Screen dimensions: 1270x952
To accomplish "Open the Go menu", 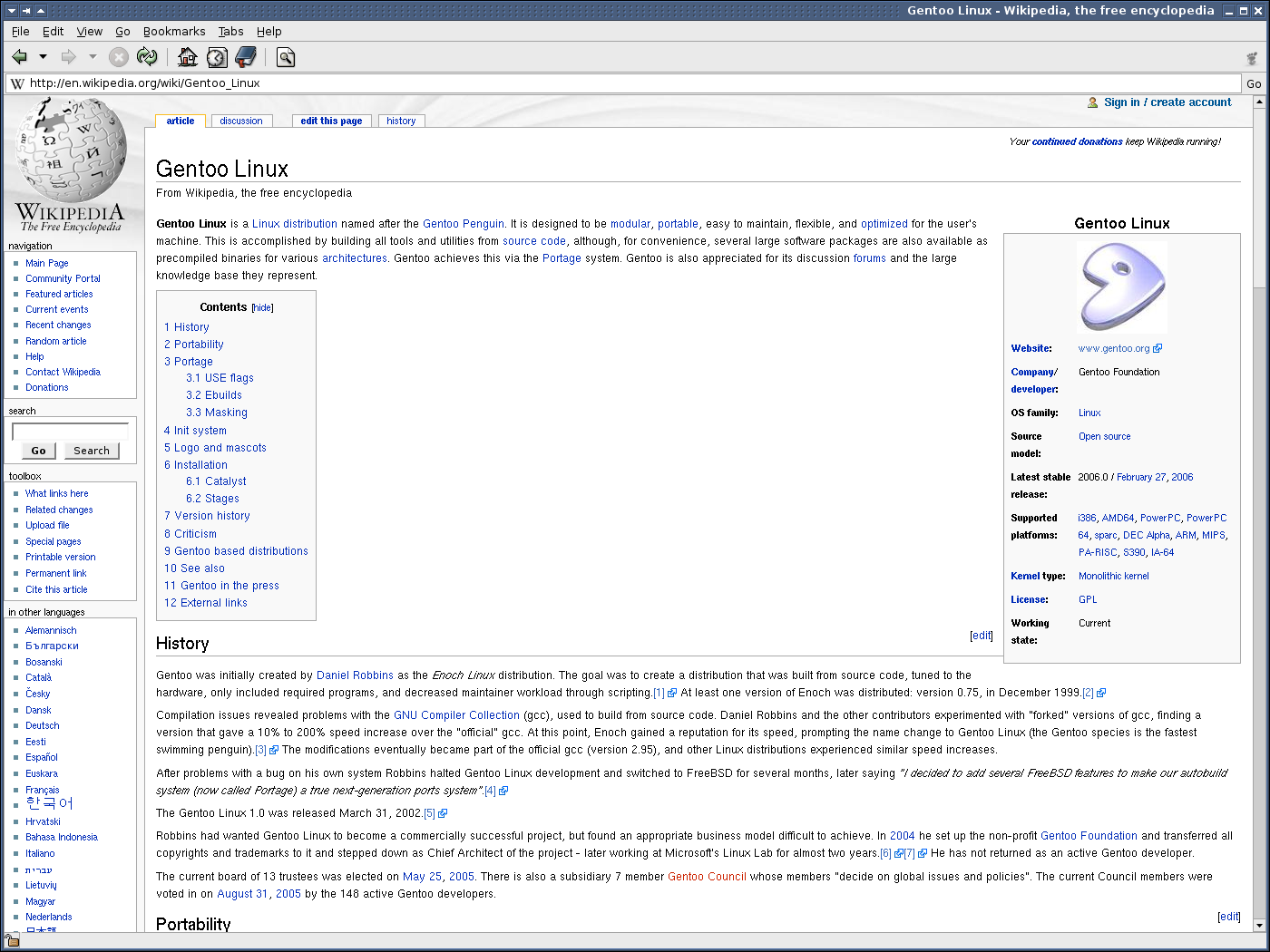I will pos(122,31).
